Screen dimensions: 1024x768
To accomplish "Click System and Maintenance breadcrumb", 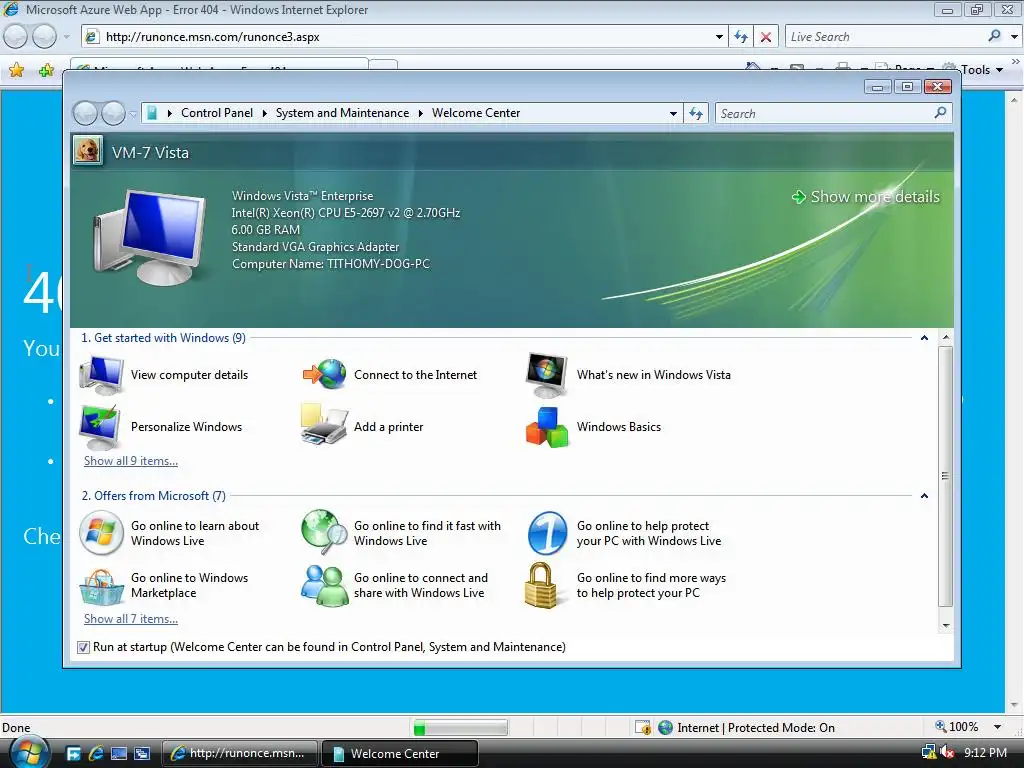I will [342, 113].
